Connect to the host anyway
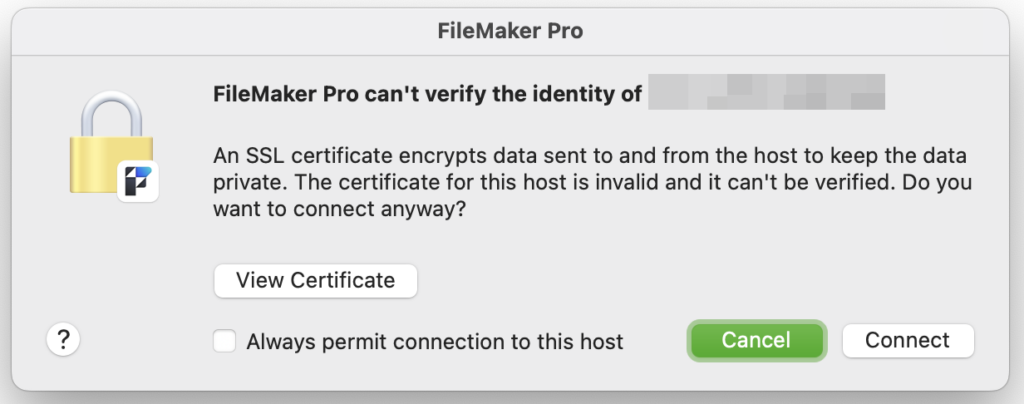Image resolution: width=1024 pixels, height=404 pixels. (908, 340)
